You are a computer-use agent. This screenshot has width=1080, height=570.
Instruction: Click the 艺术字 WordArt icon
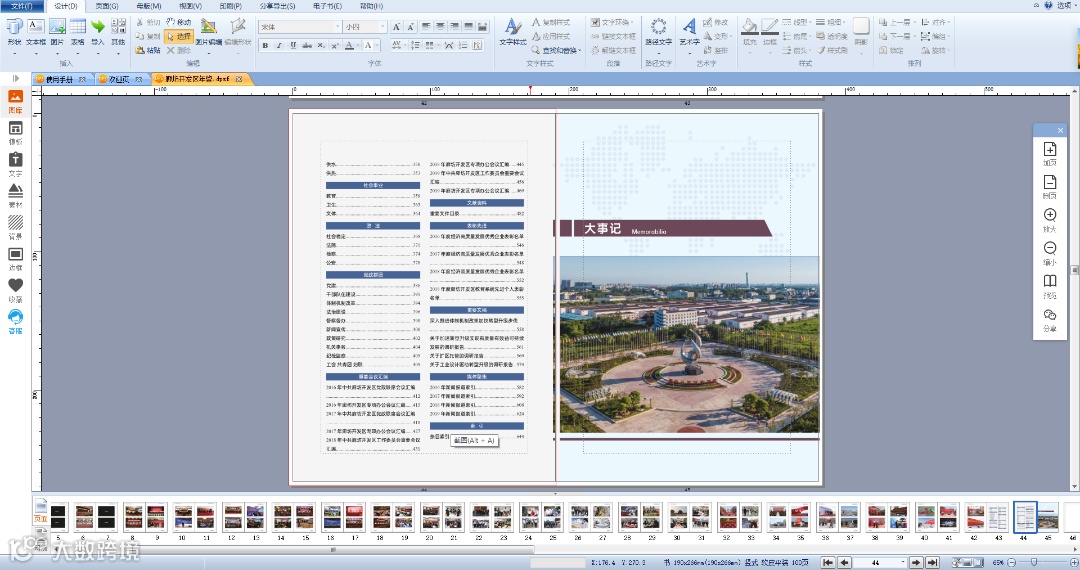click(689, 32)
